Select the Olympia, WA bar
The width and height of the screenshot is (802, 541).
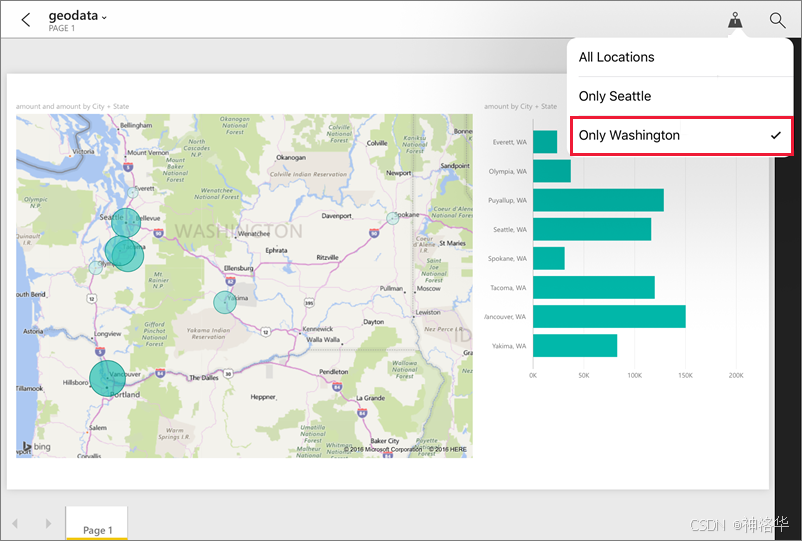(552, 171)
